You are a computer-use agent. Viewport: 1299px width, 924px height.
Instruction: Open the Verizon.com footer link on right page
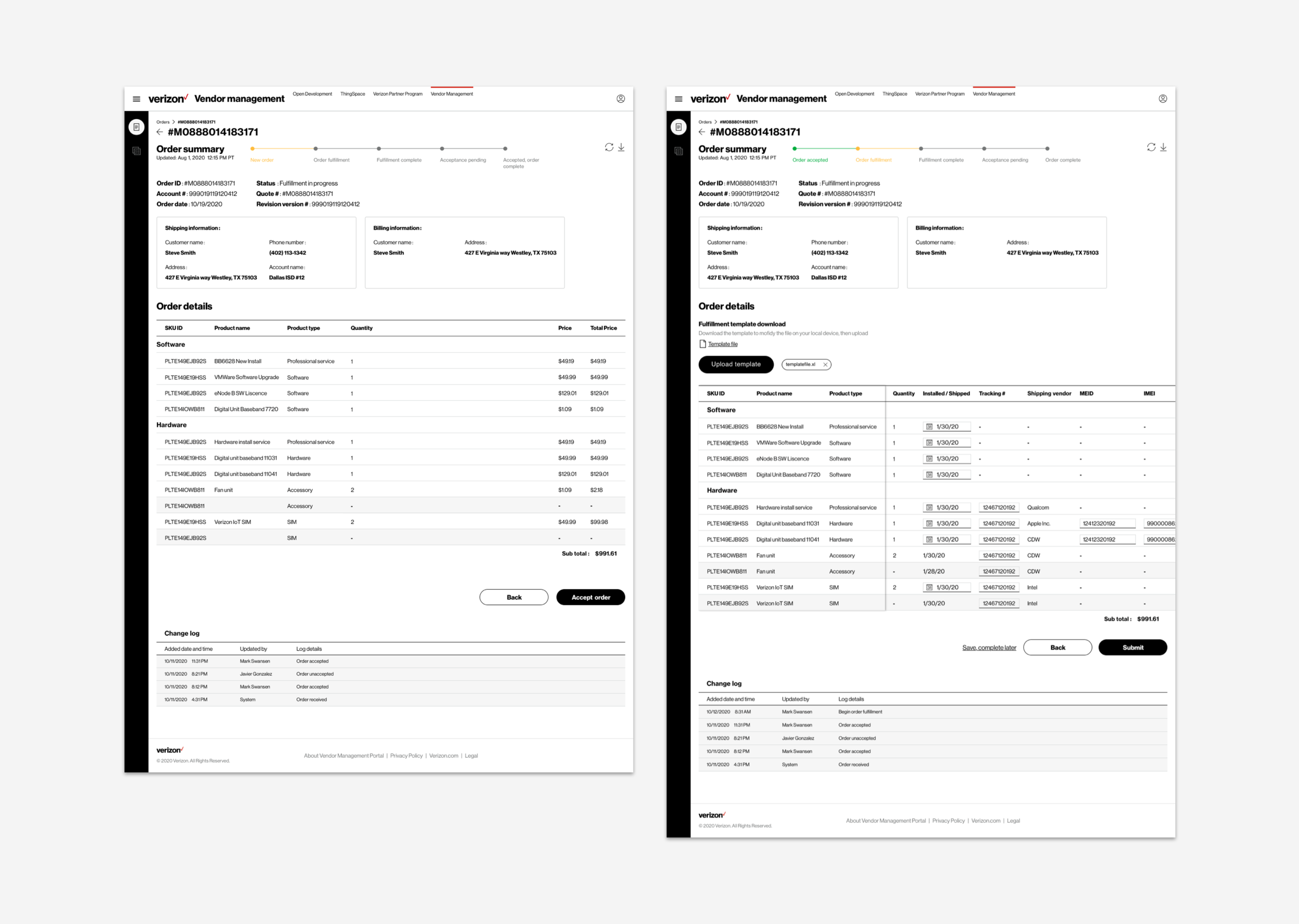point(986,821)
